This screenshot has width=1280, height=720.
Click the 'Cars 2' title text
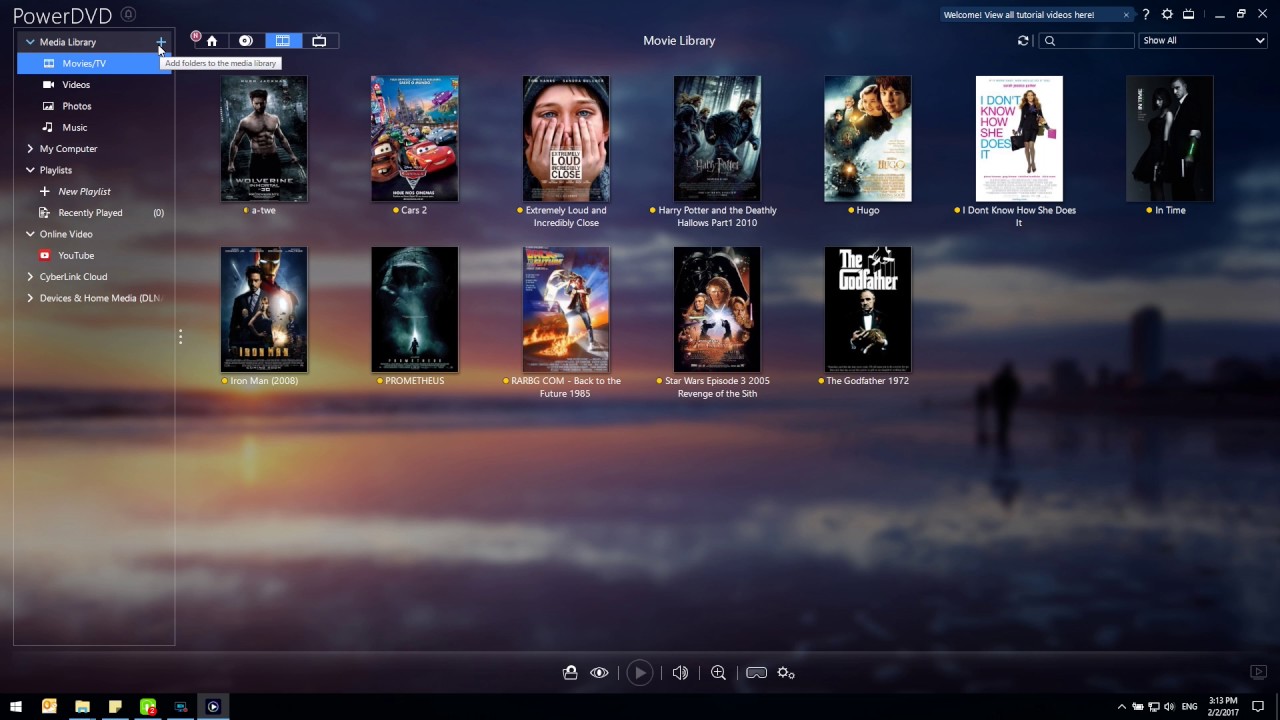click(414, 211)
